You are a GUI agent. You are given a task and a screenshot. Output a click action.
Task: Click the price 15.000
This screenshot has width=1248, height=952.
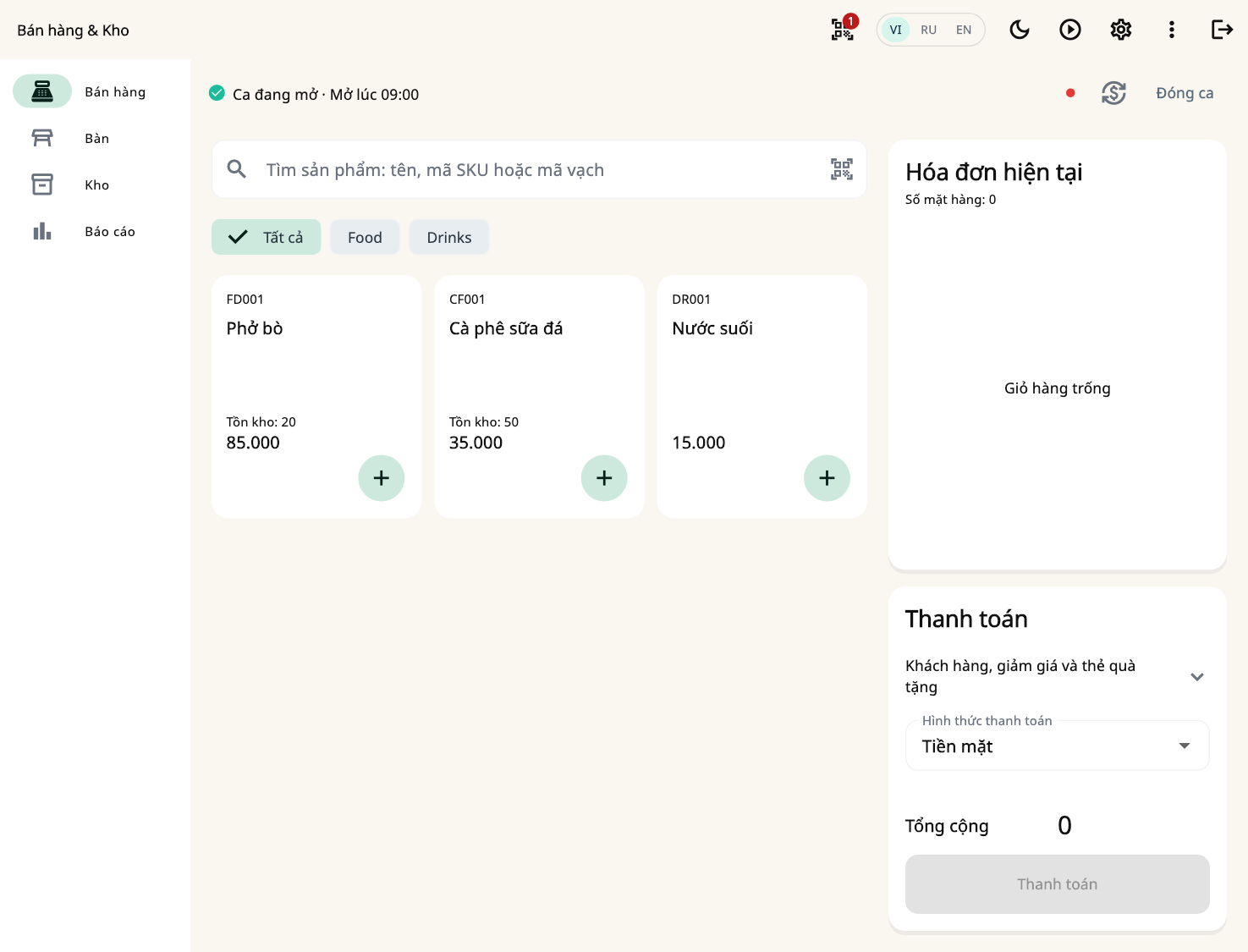coord(699,443)
